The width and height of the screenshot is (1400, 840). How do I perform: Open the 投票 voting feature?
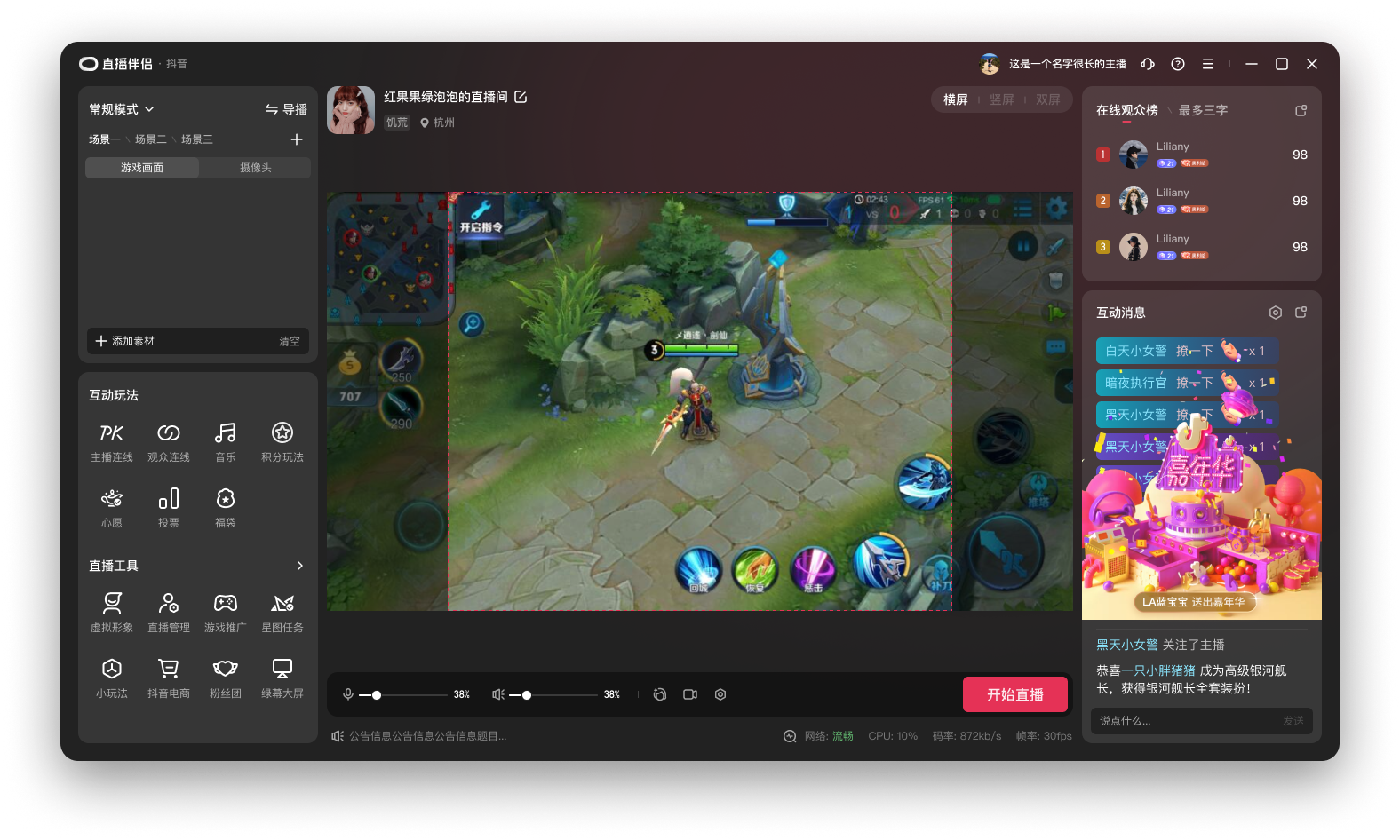169,508
